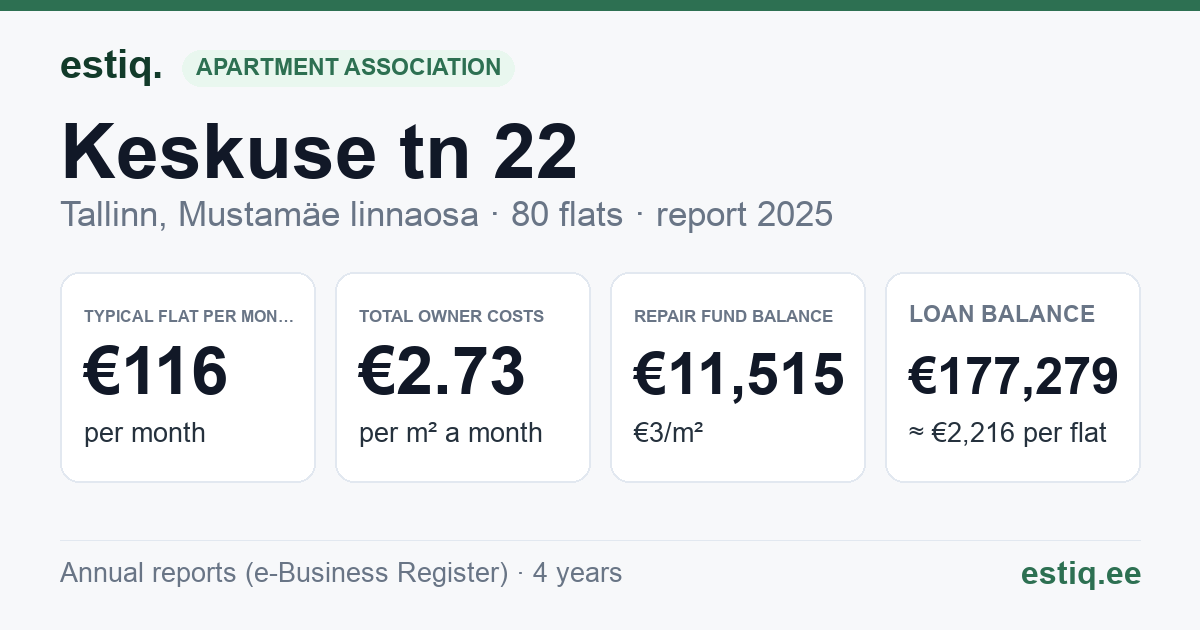The height and width of the screenshot is (630, 1200).
Task: Click the €3/m² caption
Action: point(668,432)
